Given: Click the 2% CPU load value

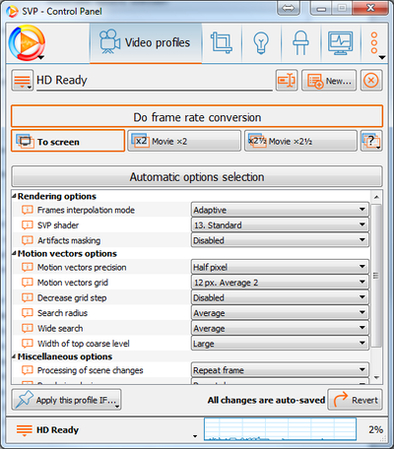Looking at the screenshot, I should click(375, 430).
